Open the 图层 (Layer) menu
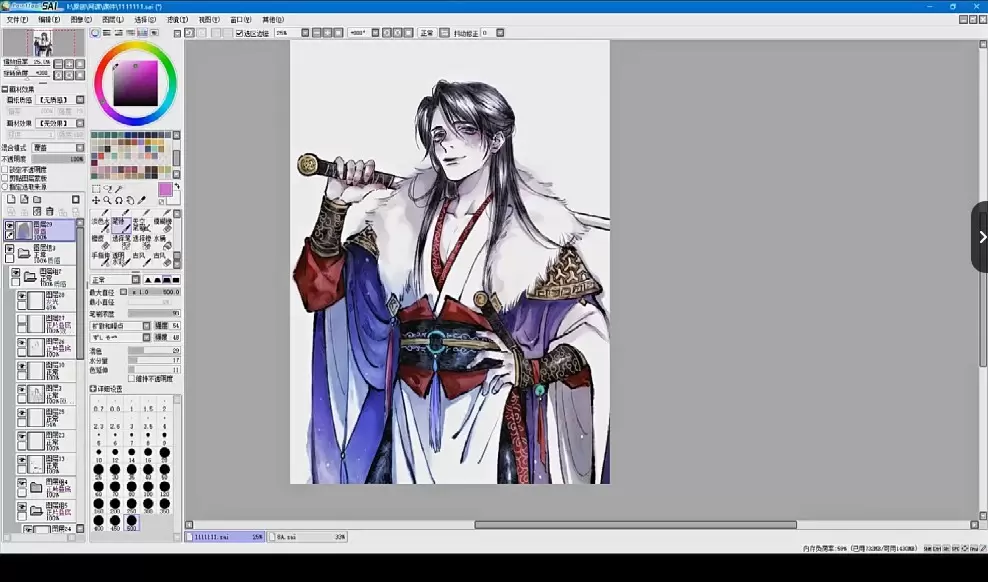 click(x=113, y=19)
